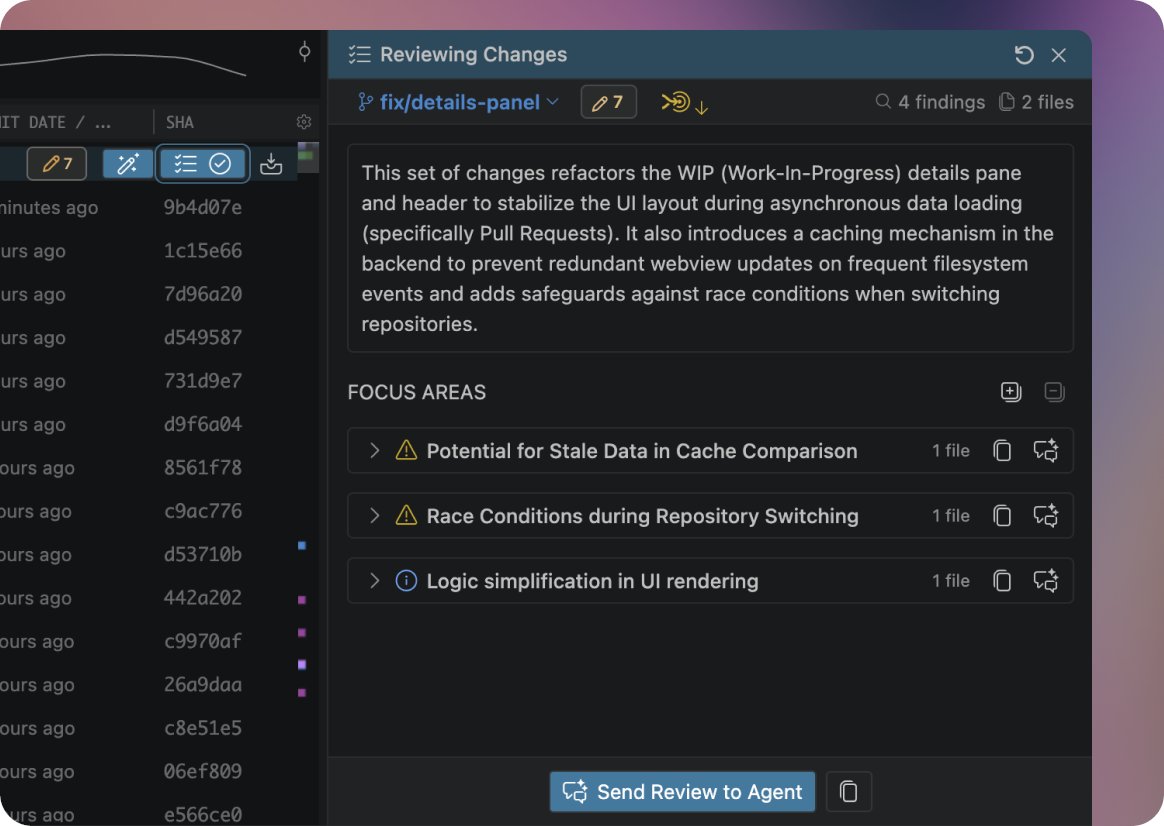Click the 1 file label on Stale Data row
This screenshot has height=826, width=1164.
pyautogui.click(x=951, y=450)
